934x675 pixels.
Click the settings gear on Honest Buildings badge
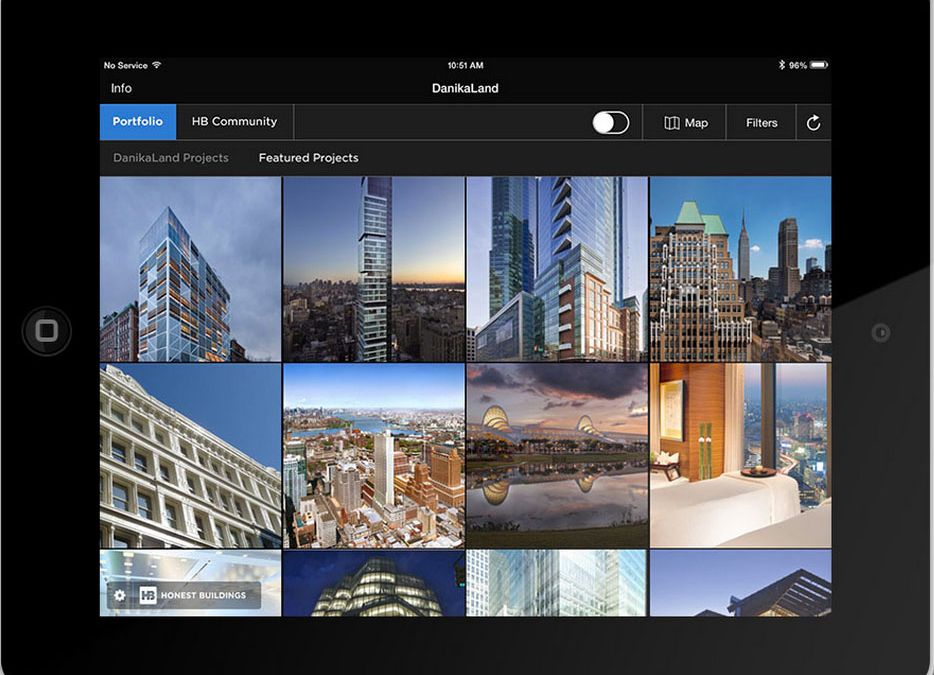pyautogui.click(x=120, y=595)
